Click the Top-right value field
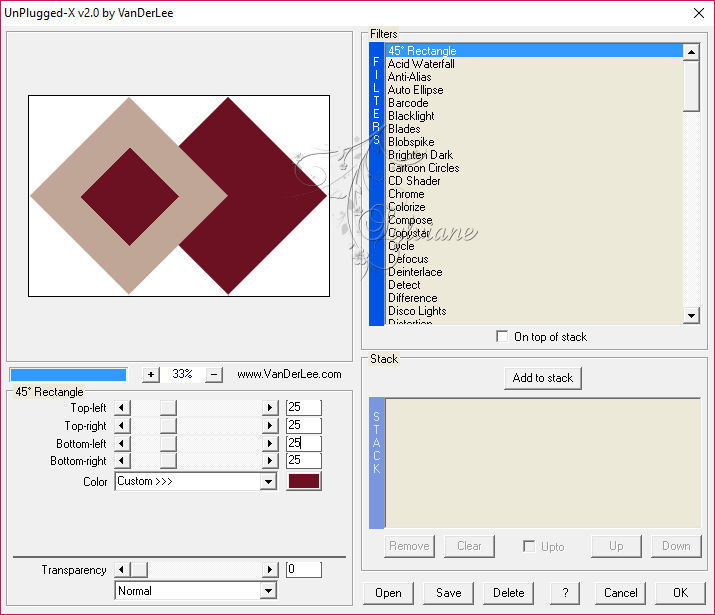Image resolution: width=715 pixels, height=615 pixels. pyautogui.click(x=304, y=425)
